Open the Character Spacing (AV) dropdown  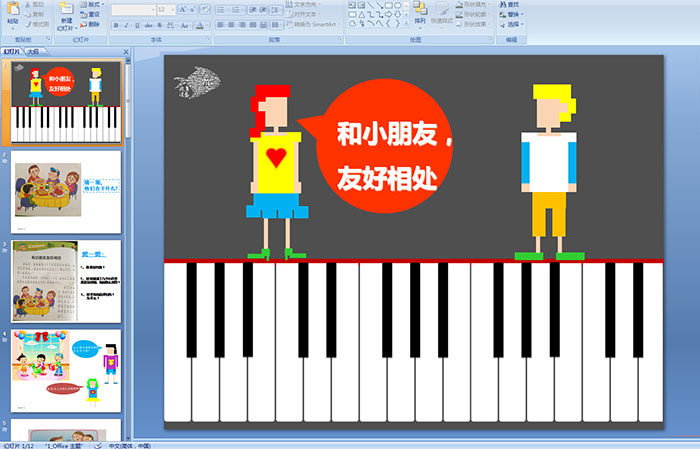pos(172,25)
